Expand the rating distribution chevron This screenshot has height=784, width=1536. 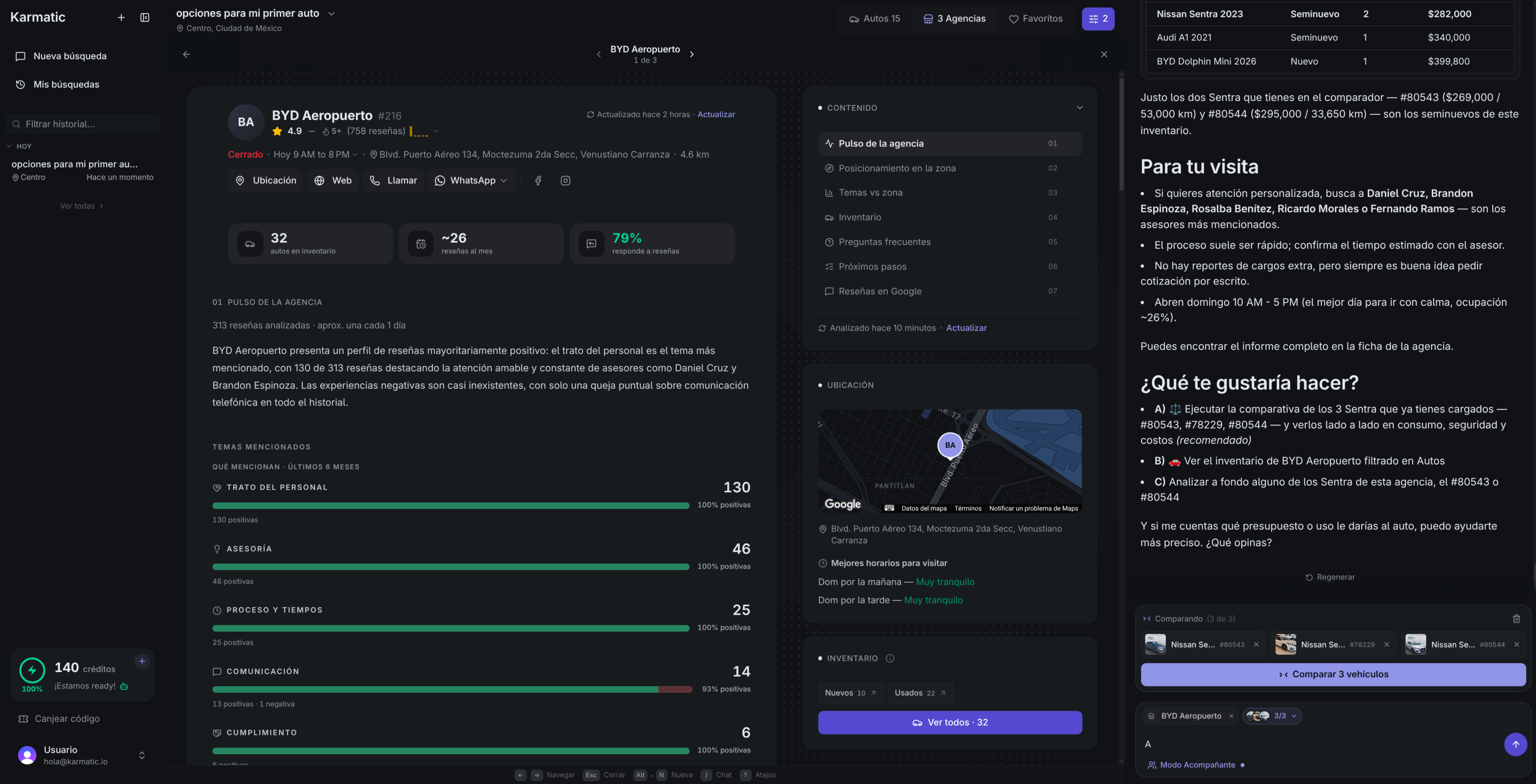tap(435, 132)
